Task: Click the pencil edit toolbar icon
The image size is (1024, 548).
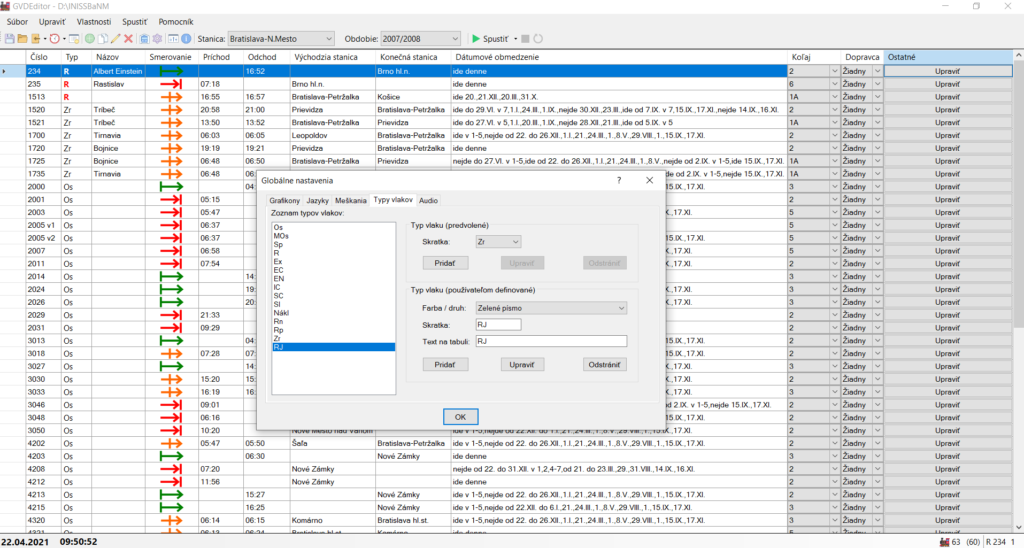Action: 116,39
